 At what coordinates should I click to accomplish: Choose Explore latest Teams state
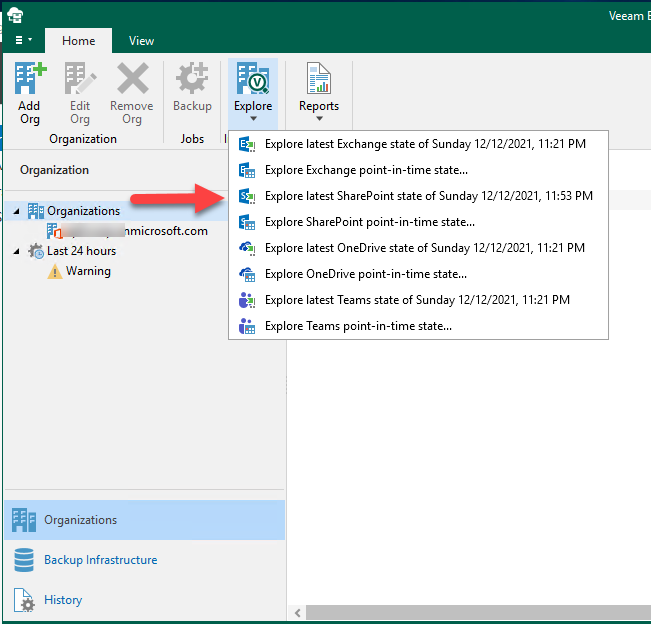[418, 300]
